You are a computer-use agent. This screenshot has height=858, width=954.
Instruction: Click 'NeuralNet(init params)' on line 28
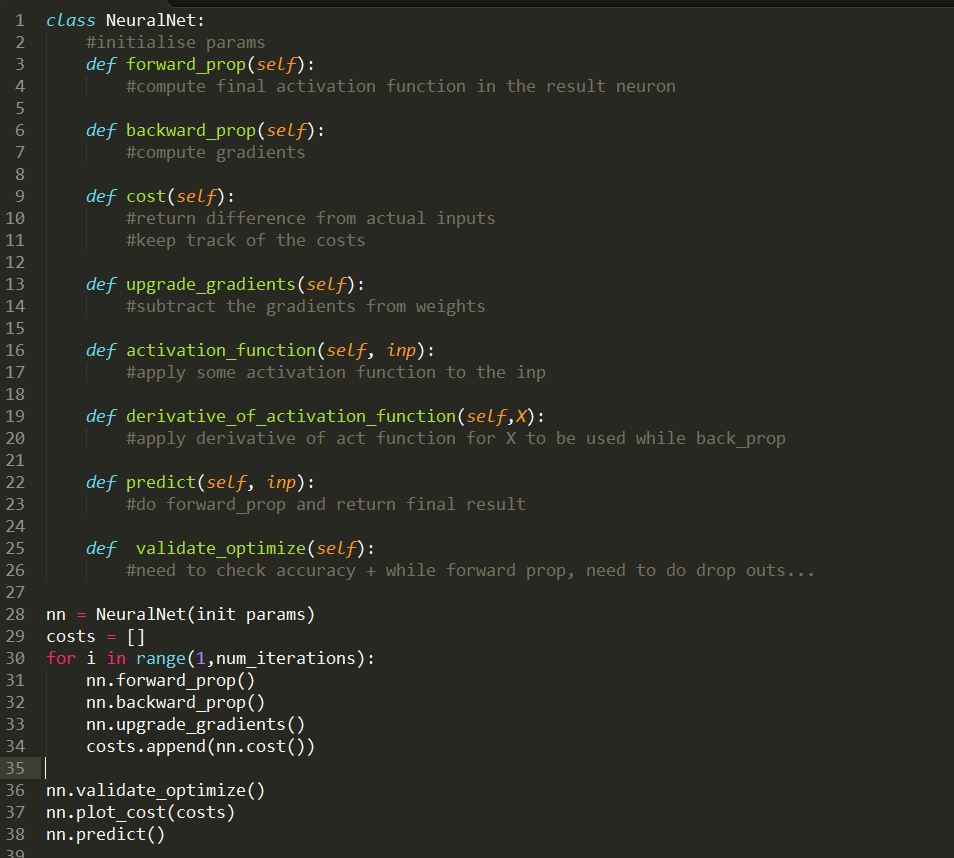point(205,615)
